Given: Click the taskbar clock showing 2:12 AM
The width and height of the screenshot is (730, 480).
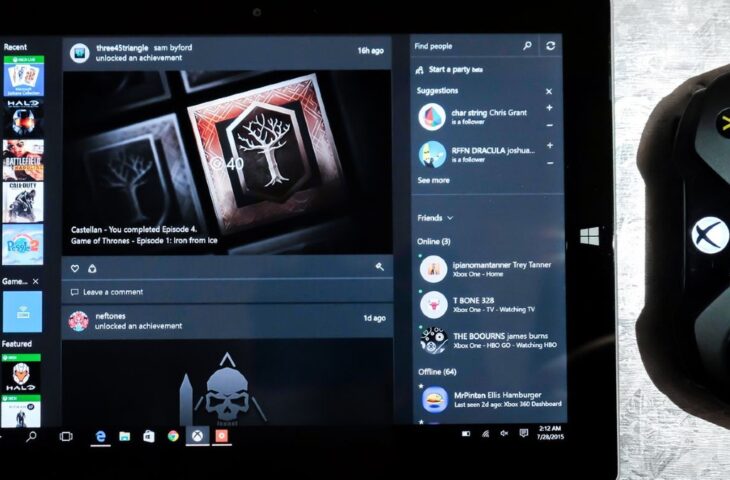Looking at the screenshot, I should click(550, 433).
